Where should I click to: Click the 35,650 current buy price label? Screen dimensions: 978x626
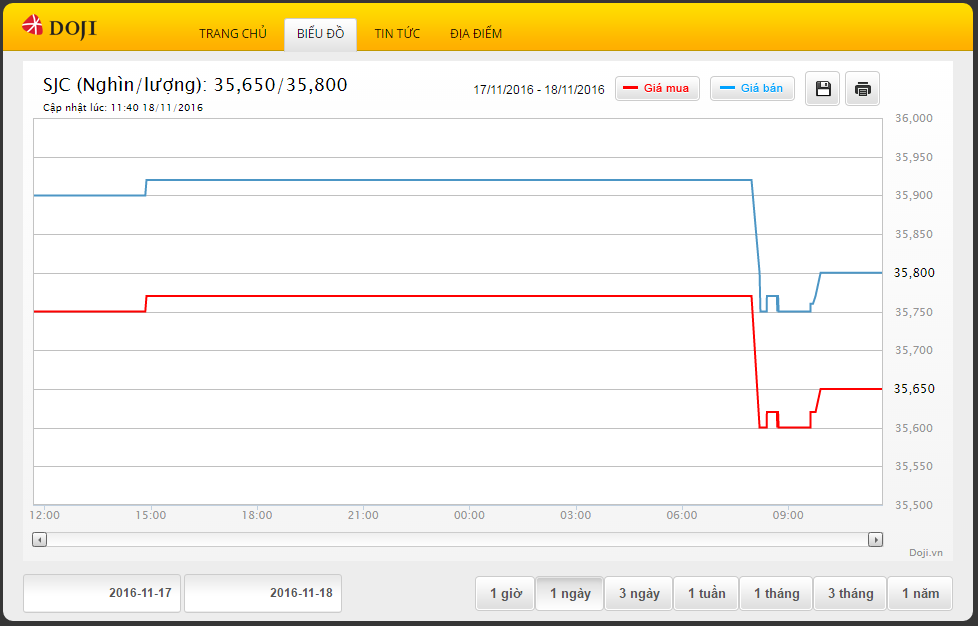[914, 388]
